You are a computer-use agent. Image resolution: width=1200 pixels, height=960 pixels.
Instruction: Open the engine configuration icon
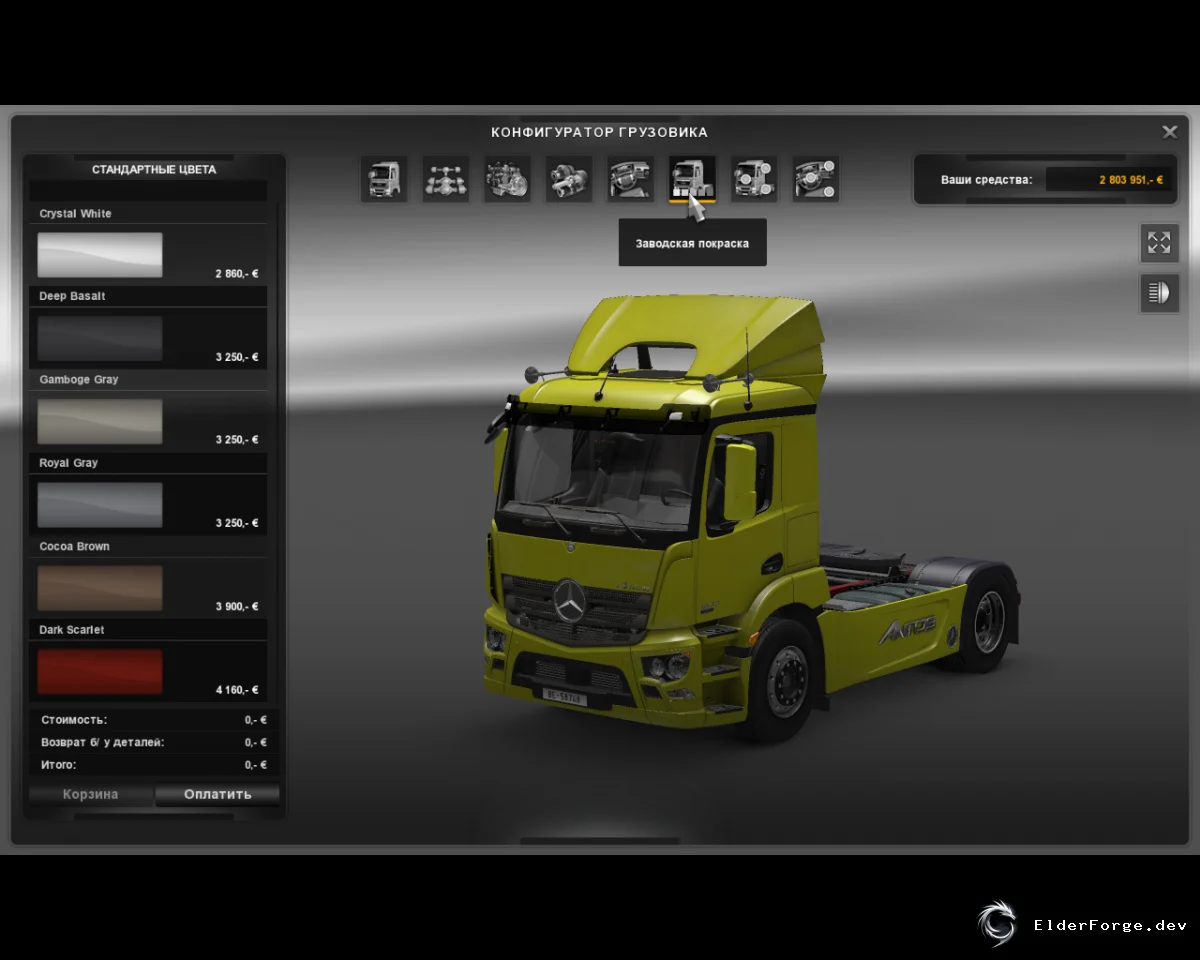tap(508, 179)
